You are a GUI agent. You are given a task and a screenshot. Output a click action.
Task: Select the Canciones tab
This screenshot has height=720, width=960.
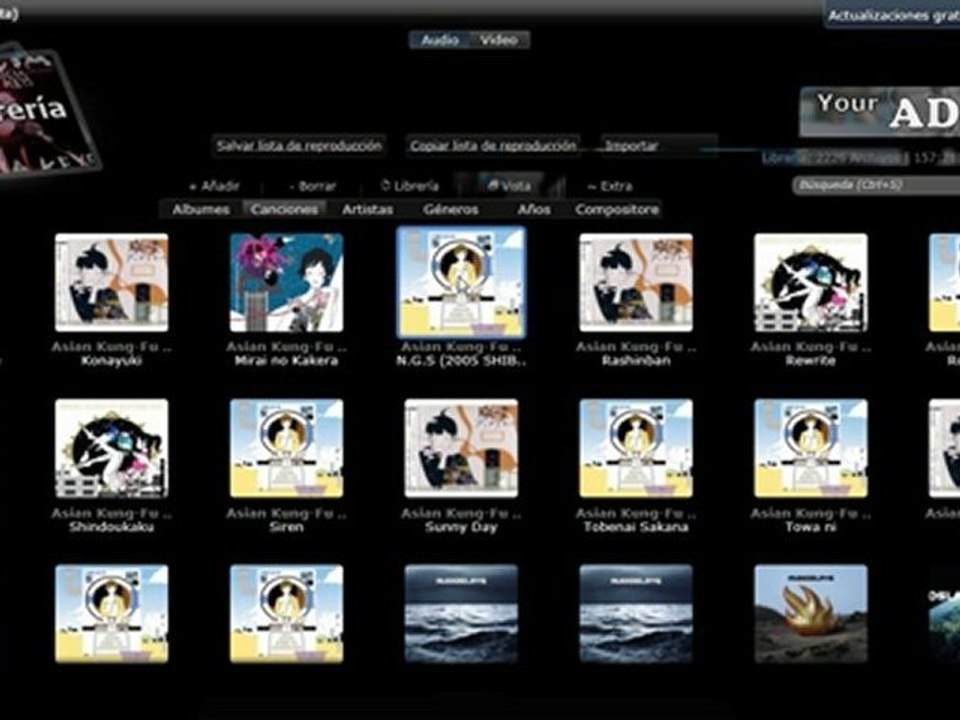(x=284, y=209)
